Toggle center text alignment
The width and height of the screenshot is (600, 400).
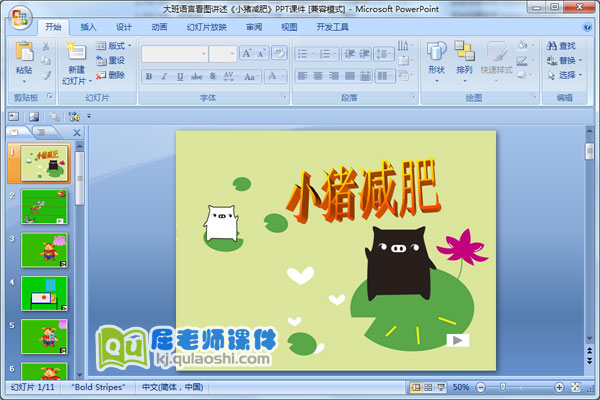318,76
